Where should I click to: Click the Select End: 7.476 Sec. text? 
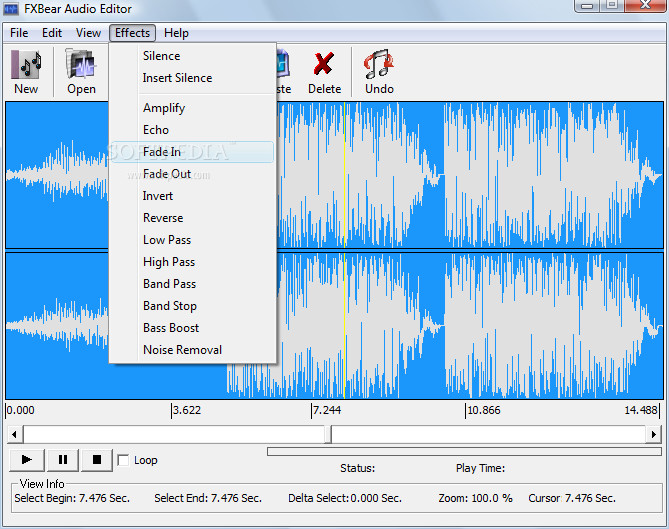click(x=208, y=498)
